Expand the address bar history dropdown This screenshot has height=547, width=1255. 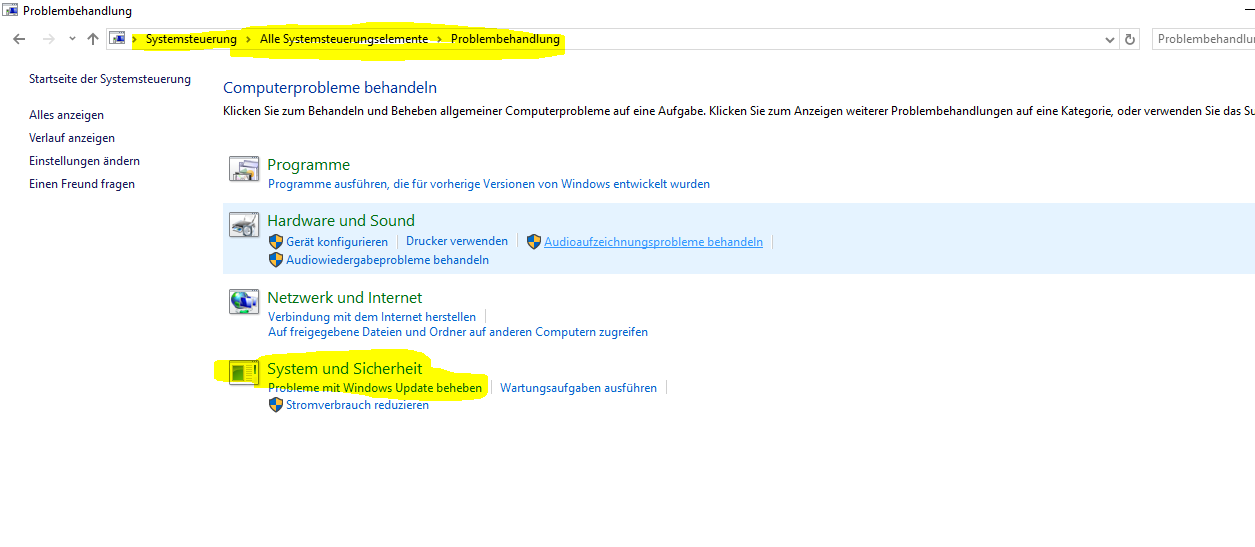point(1109,39)
